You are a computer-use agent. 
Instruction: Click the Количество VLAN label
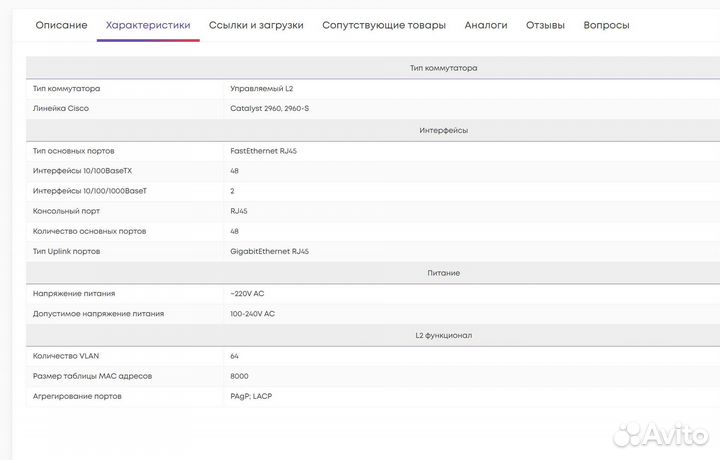click(x=66, y=356)
